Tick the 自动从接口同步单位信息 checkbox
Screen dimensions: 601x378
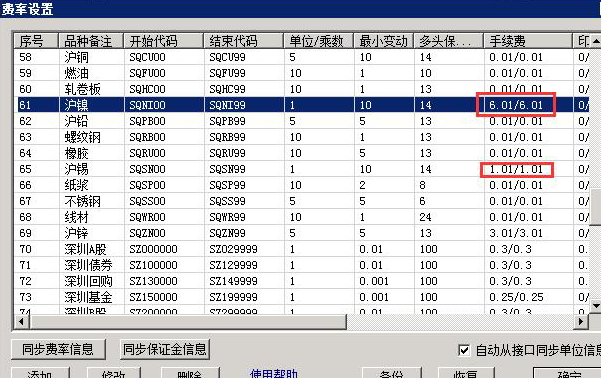464,350
